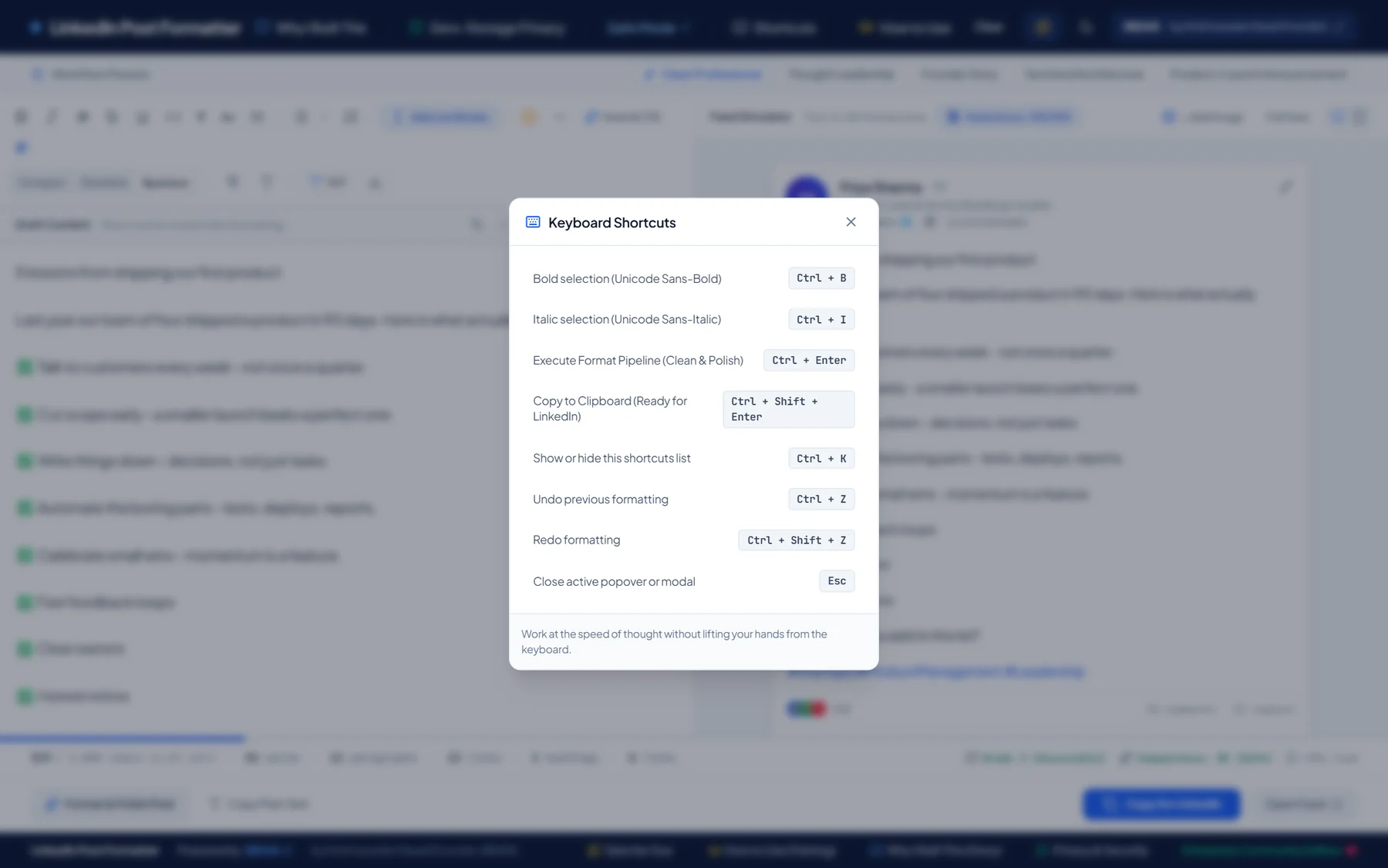1388x868 pixels.
Task: Click 'Show or hide this shortcuts list' text
Action: [611, 458]
